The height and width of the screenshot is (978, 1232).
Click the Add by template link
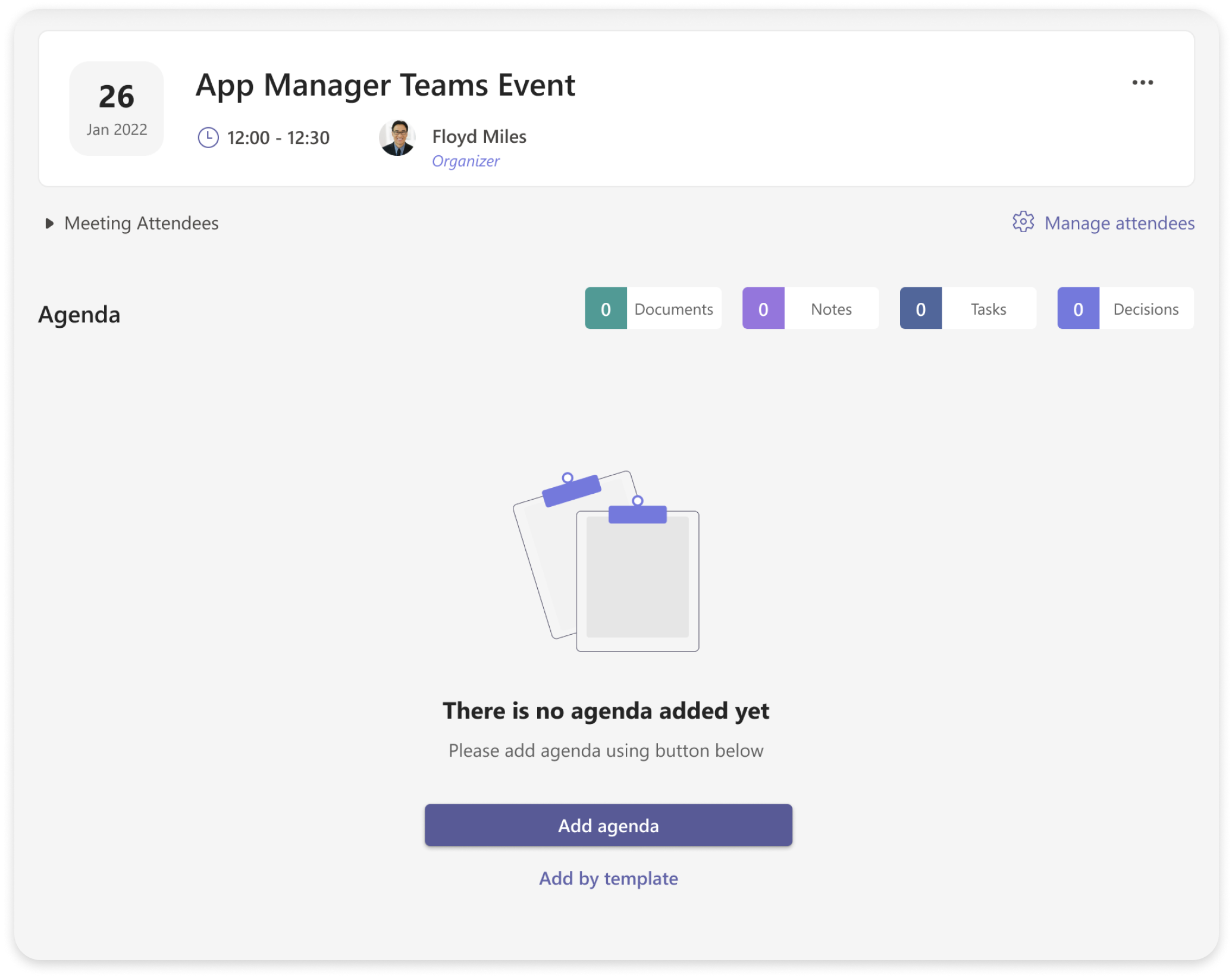tap(608, 878)
